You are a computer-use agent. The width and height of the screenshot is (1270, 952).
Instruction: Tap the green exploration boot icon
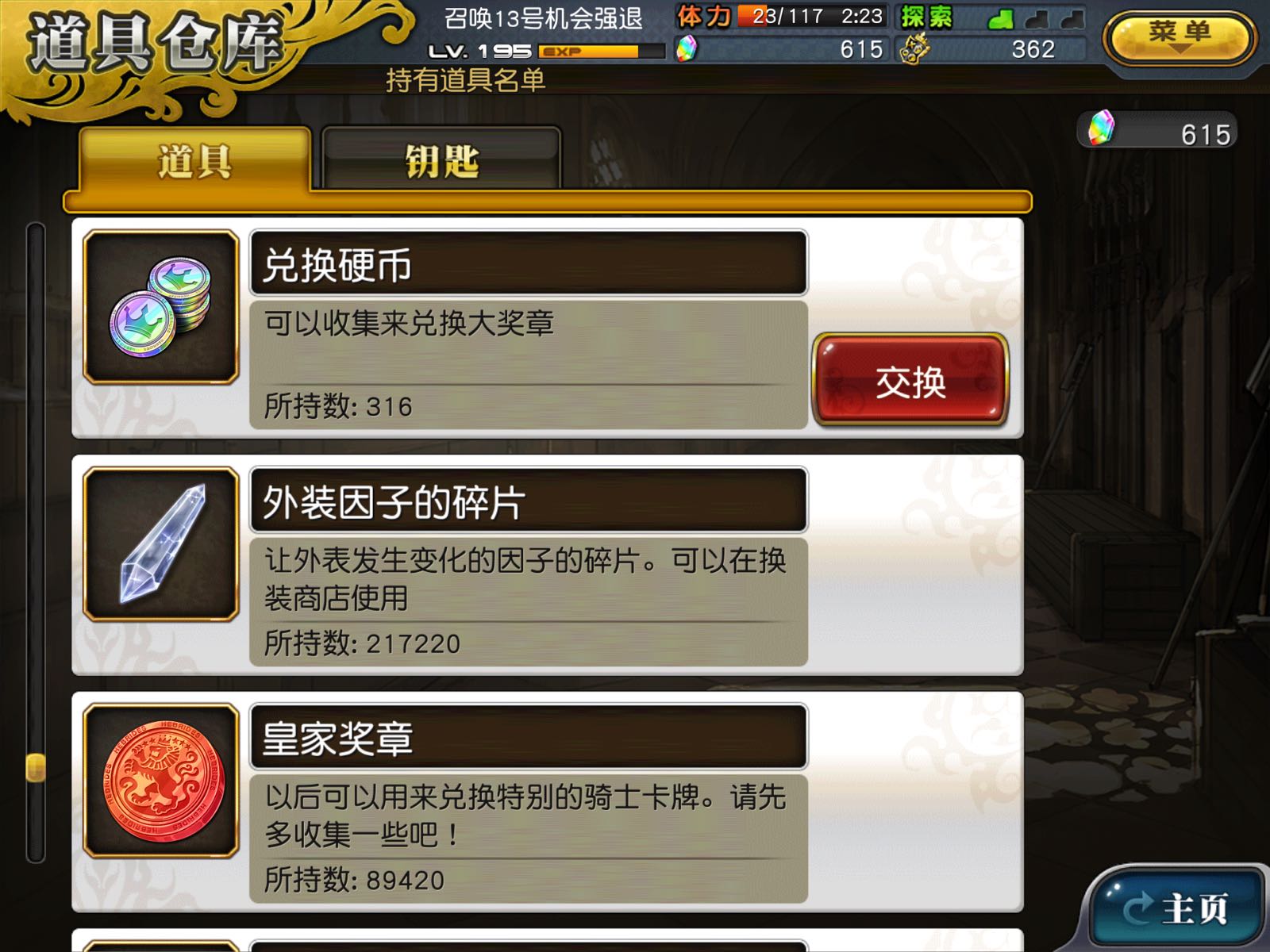(x=1001, y=18)
